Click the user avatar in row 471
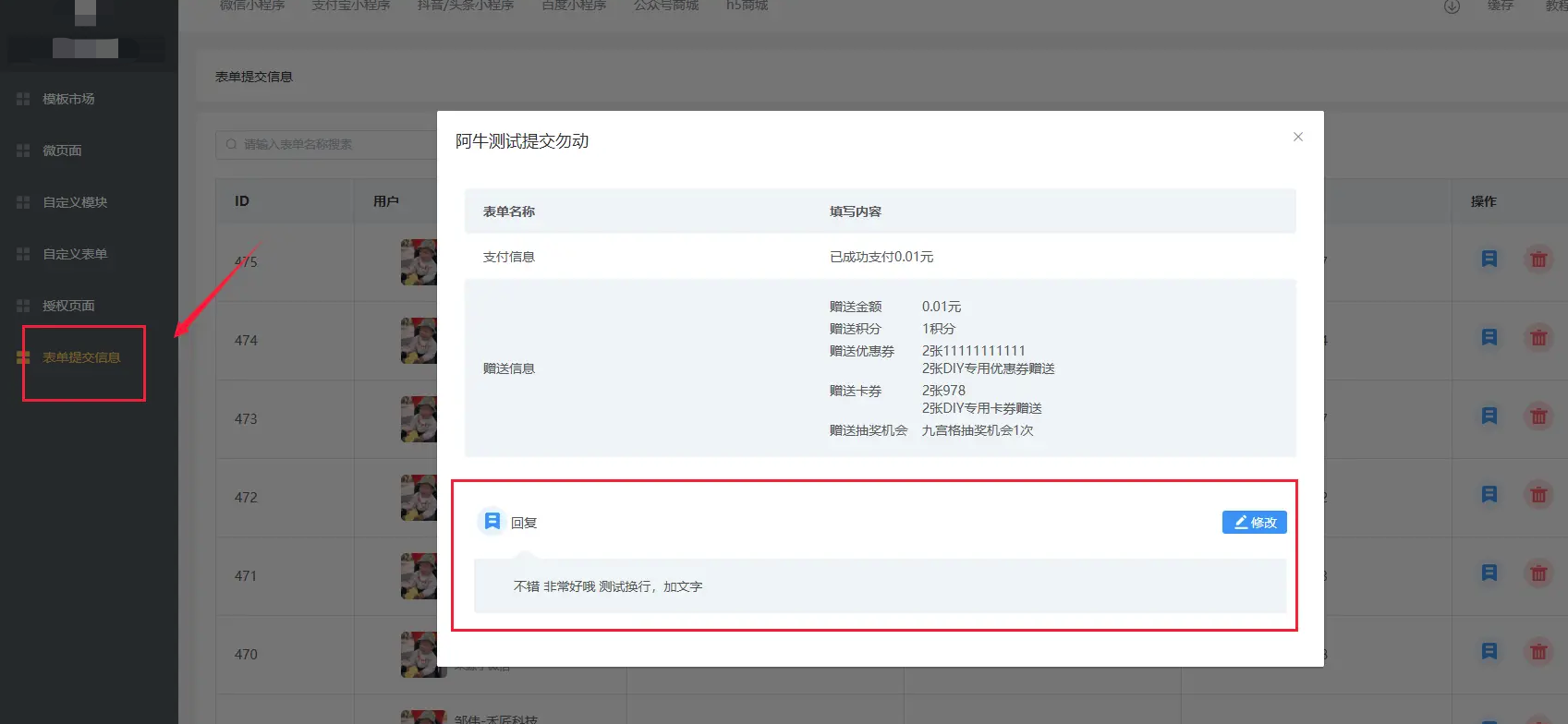This screenshot has width=1568, height=724. [419, 576]
